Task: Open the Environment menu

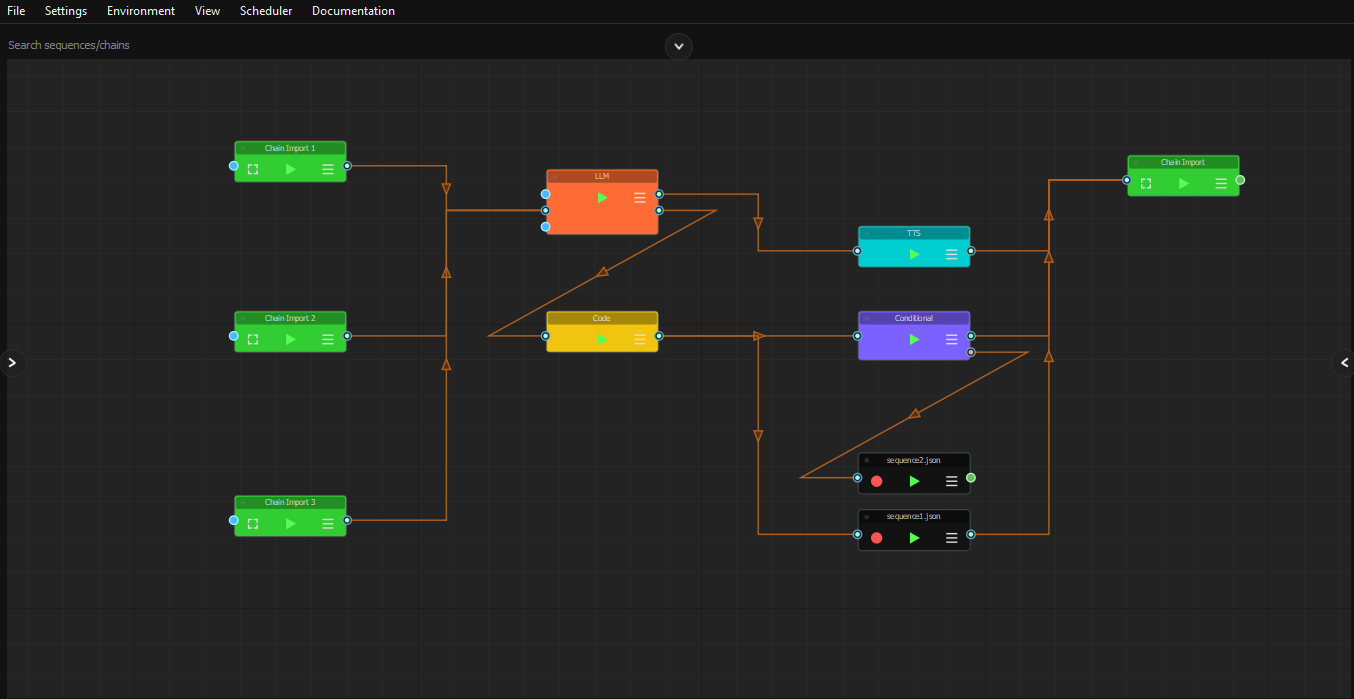Action: 140,11
